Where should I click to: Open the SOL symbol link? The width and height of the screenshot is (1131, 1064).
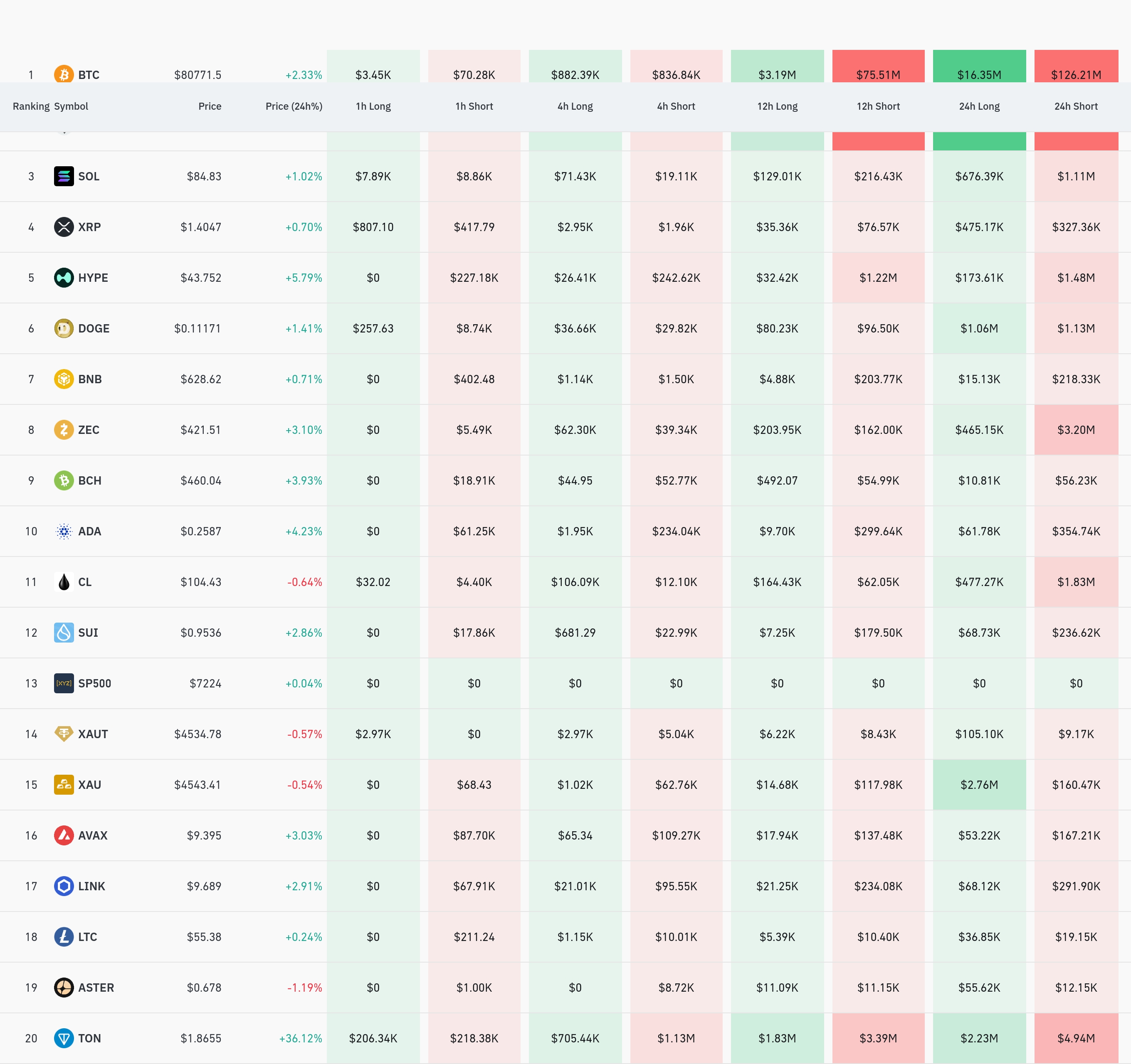[x=89, y=176]
